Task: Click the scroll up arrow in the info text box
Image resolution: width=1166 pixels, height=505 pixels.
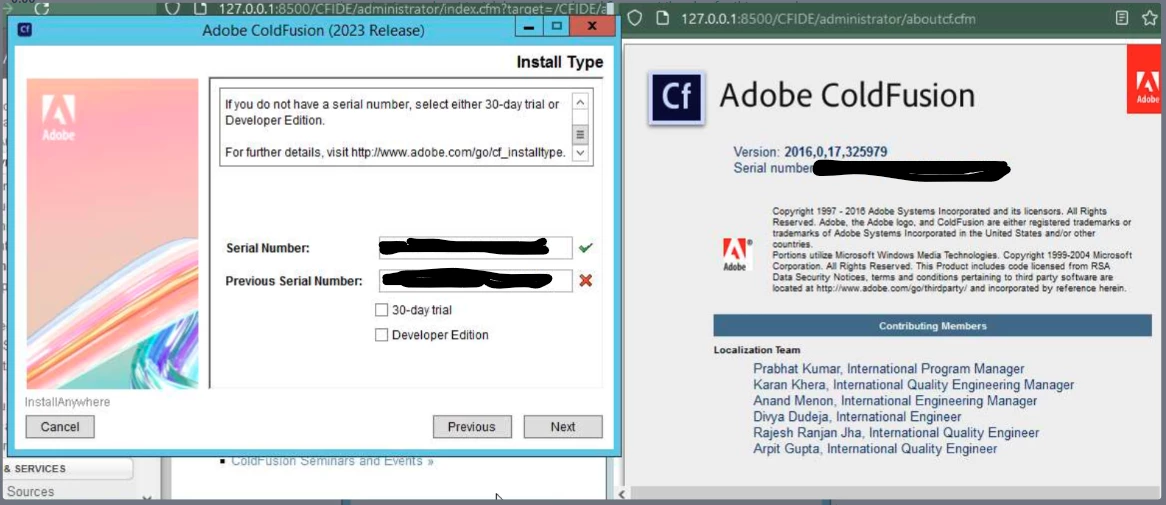Action: coord(580,102)
